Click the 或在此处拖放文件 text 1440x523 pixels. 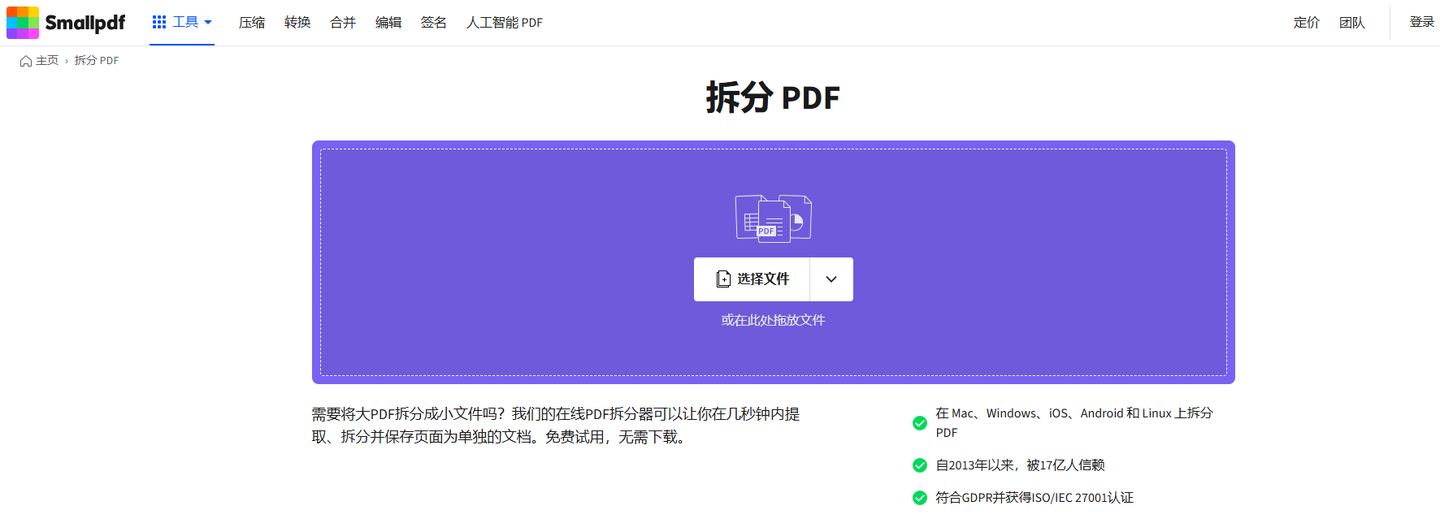click(x=773, y=320)
